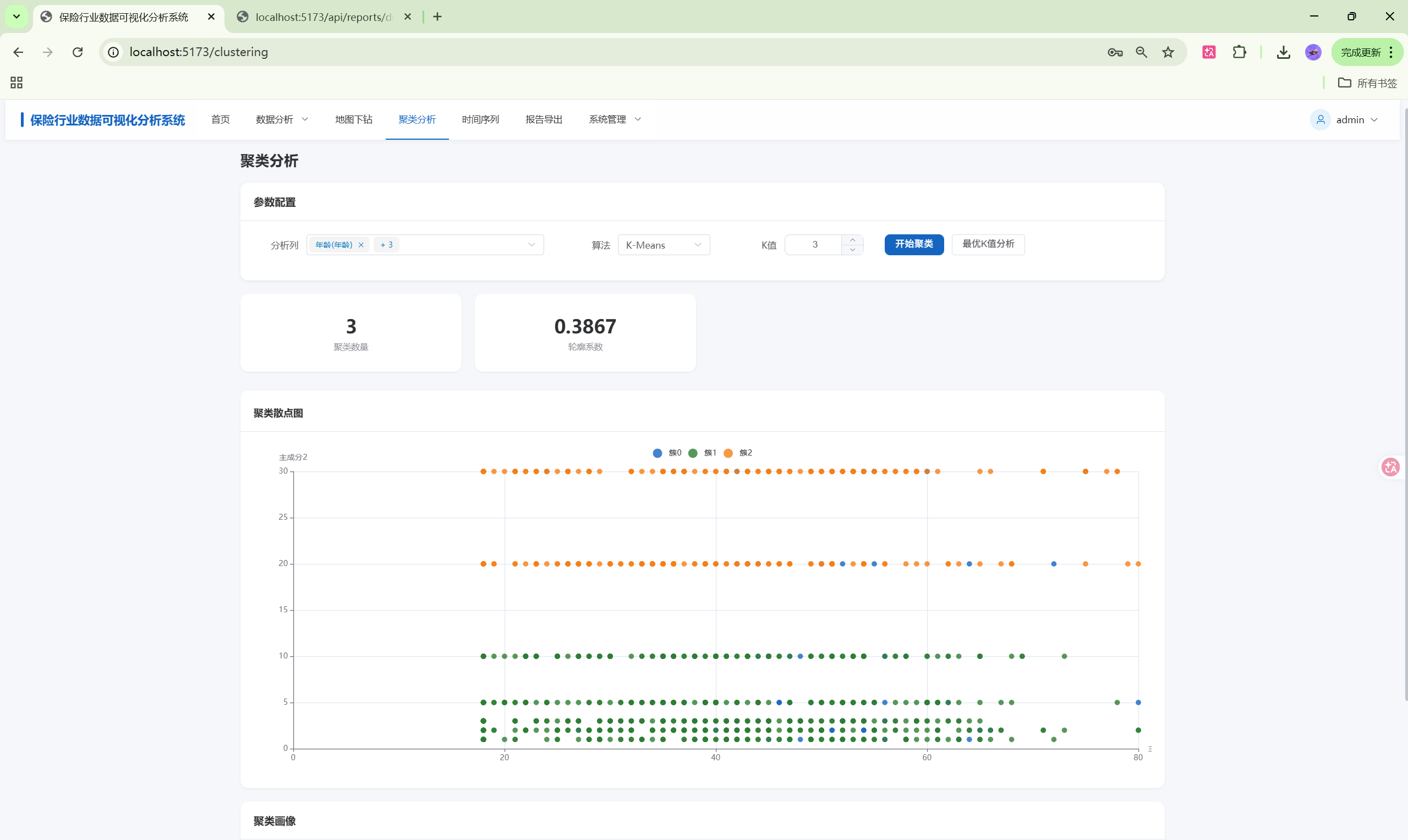This screenshot has width=1408, height=840.
Task: Hide the 簇2 orange legend series
Action: (738, 453)
